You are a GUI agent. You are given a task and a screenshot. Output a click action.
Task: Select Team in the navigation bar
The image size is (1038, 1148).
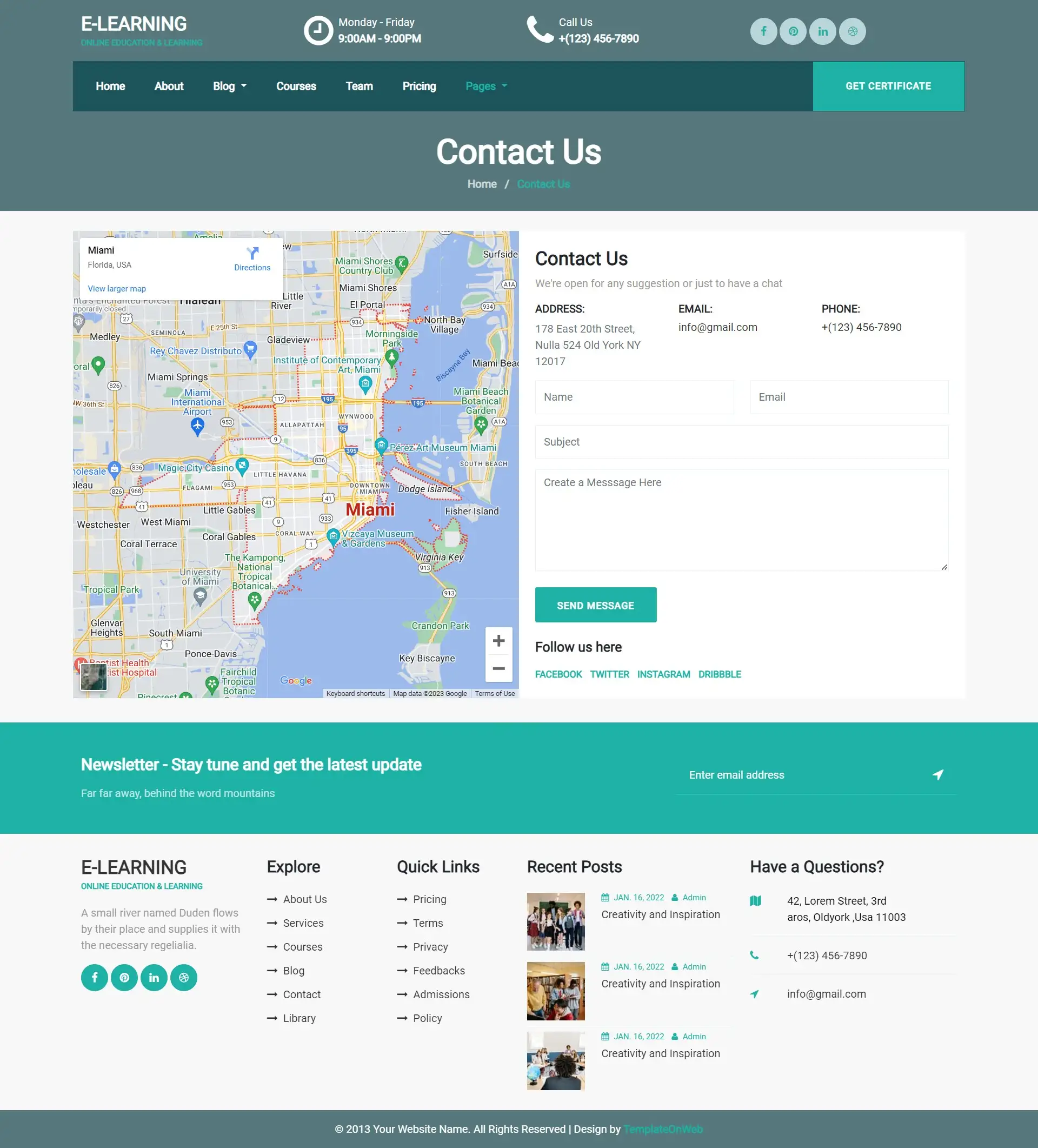coord(359,86)
